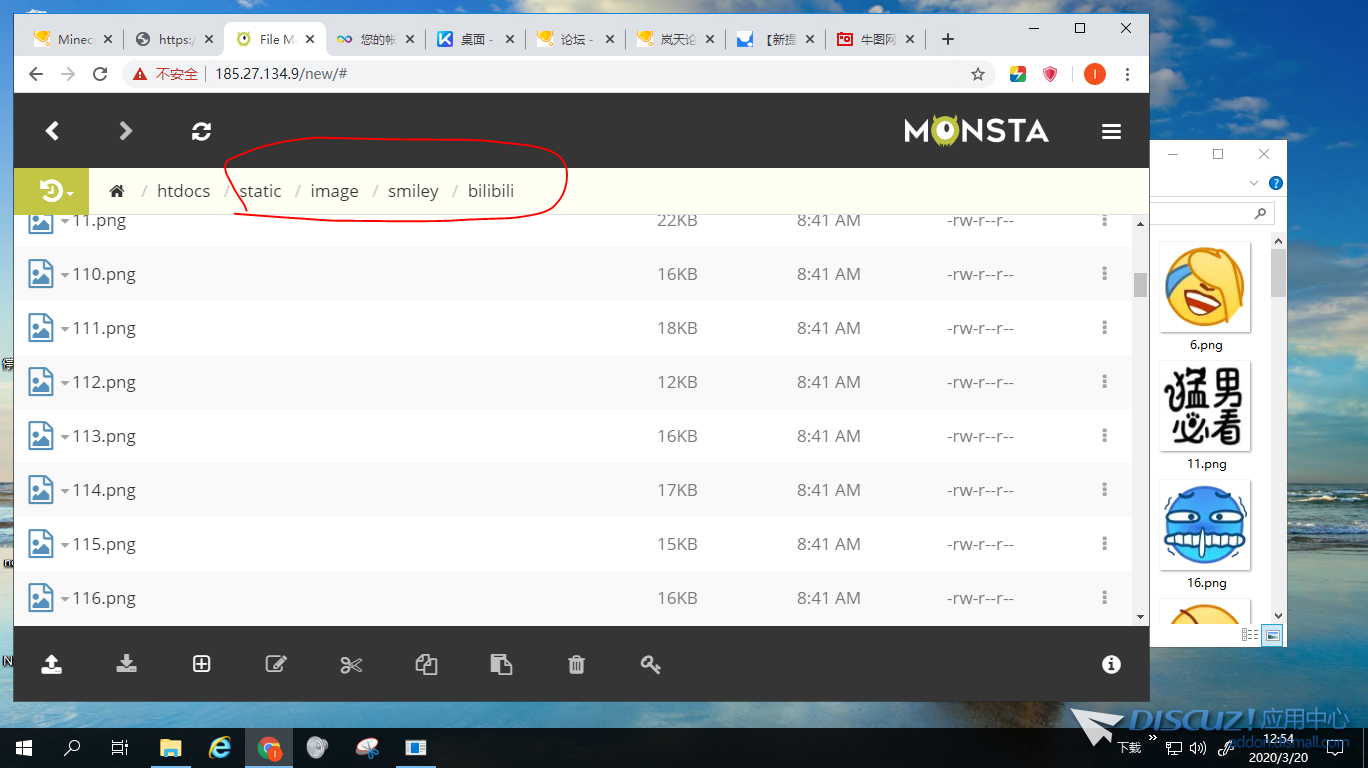Open Chrome three-dot menu

[1128, 74]
